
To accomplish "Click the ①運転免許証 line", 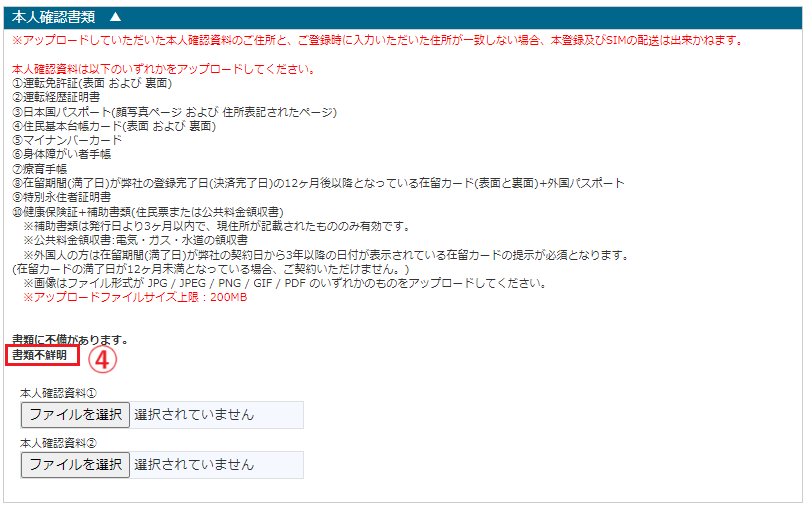I will coord(92,83).
